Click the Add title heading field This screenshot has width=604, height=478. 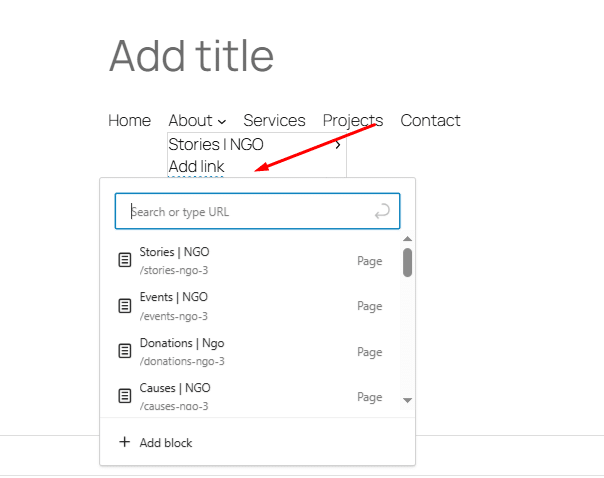pyautogui.click(x=191, y=56)
